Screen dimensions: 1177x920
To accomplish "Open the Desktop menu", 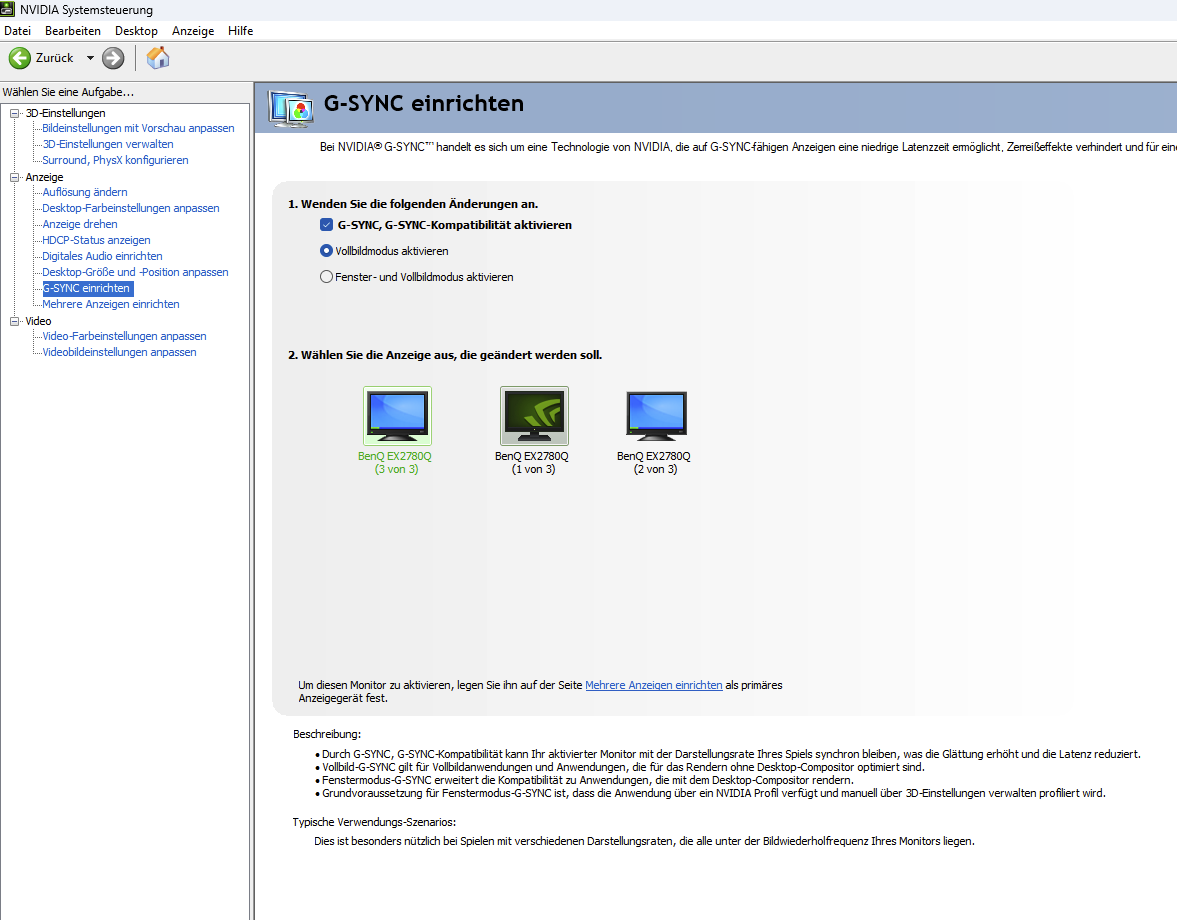I will [x=136, y=31].
